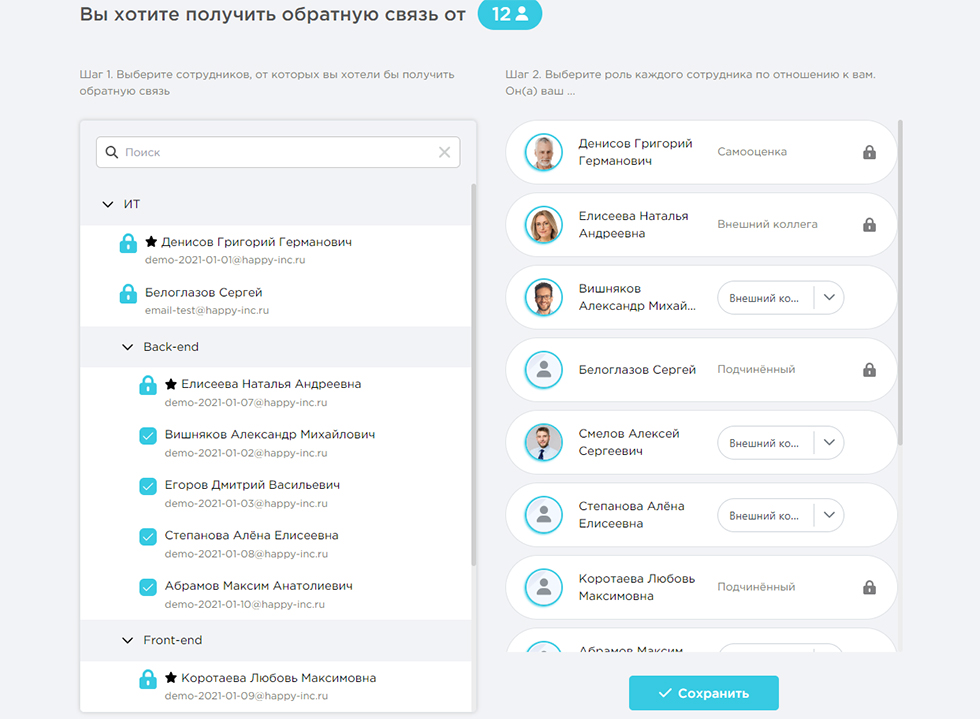Click Денисов Григорий Германович avatar photo
This screenshot has width=980, height=719.
click(x=544, y=152)
